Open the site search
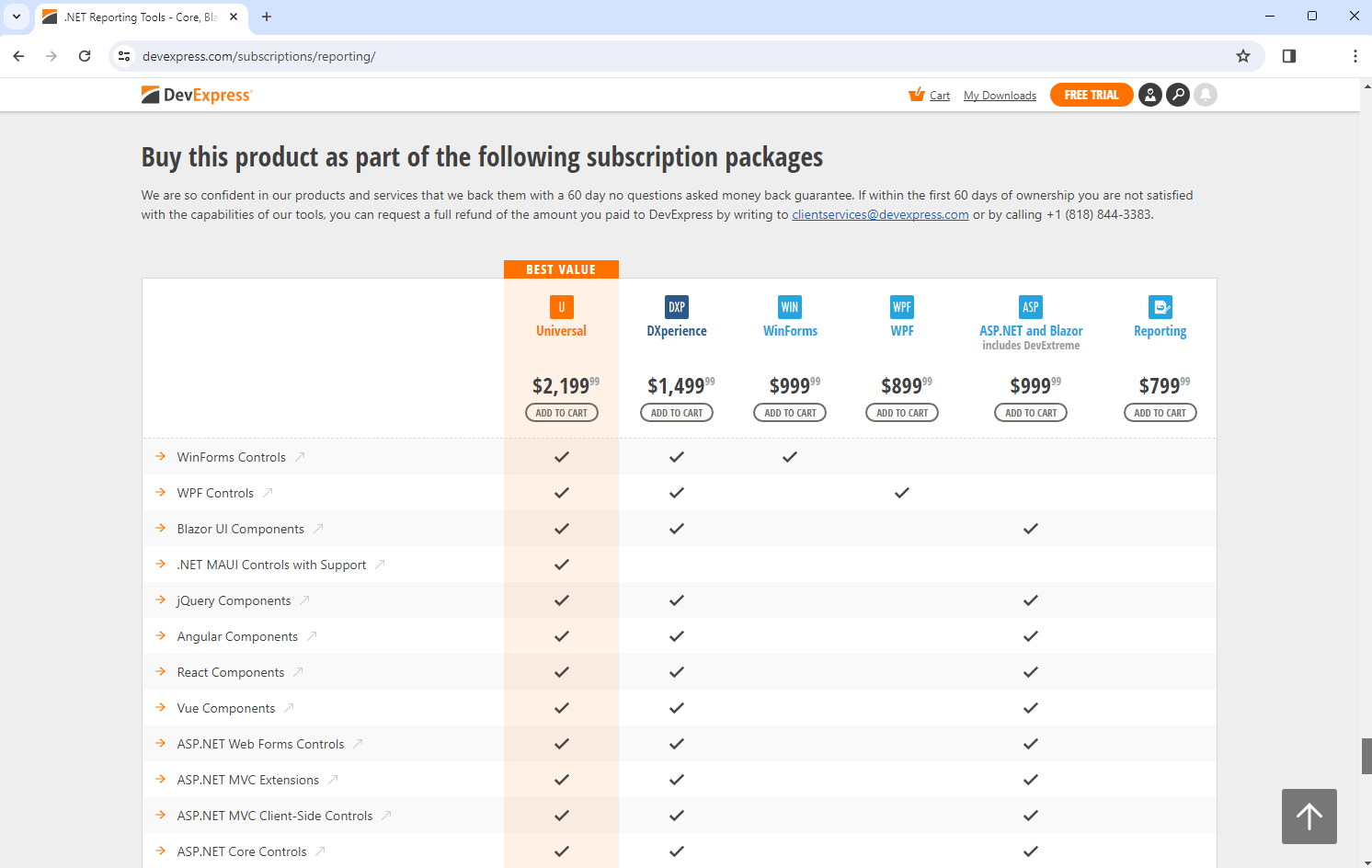The height and width of the screenshot is (868, 1372). tap(1178, 95)
